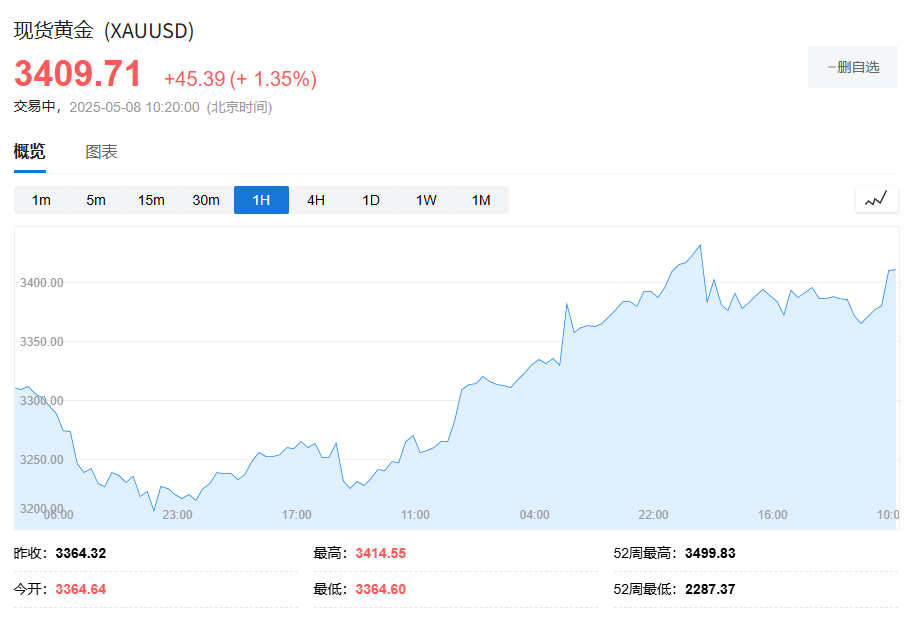The width and height of the screenshot is (909, 628).
Task: Select the 1D daily timeframe
Action: coord(371,200)
